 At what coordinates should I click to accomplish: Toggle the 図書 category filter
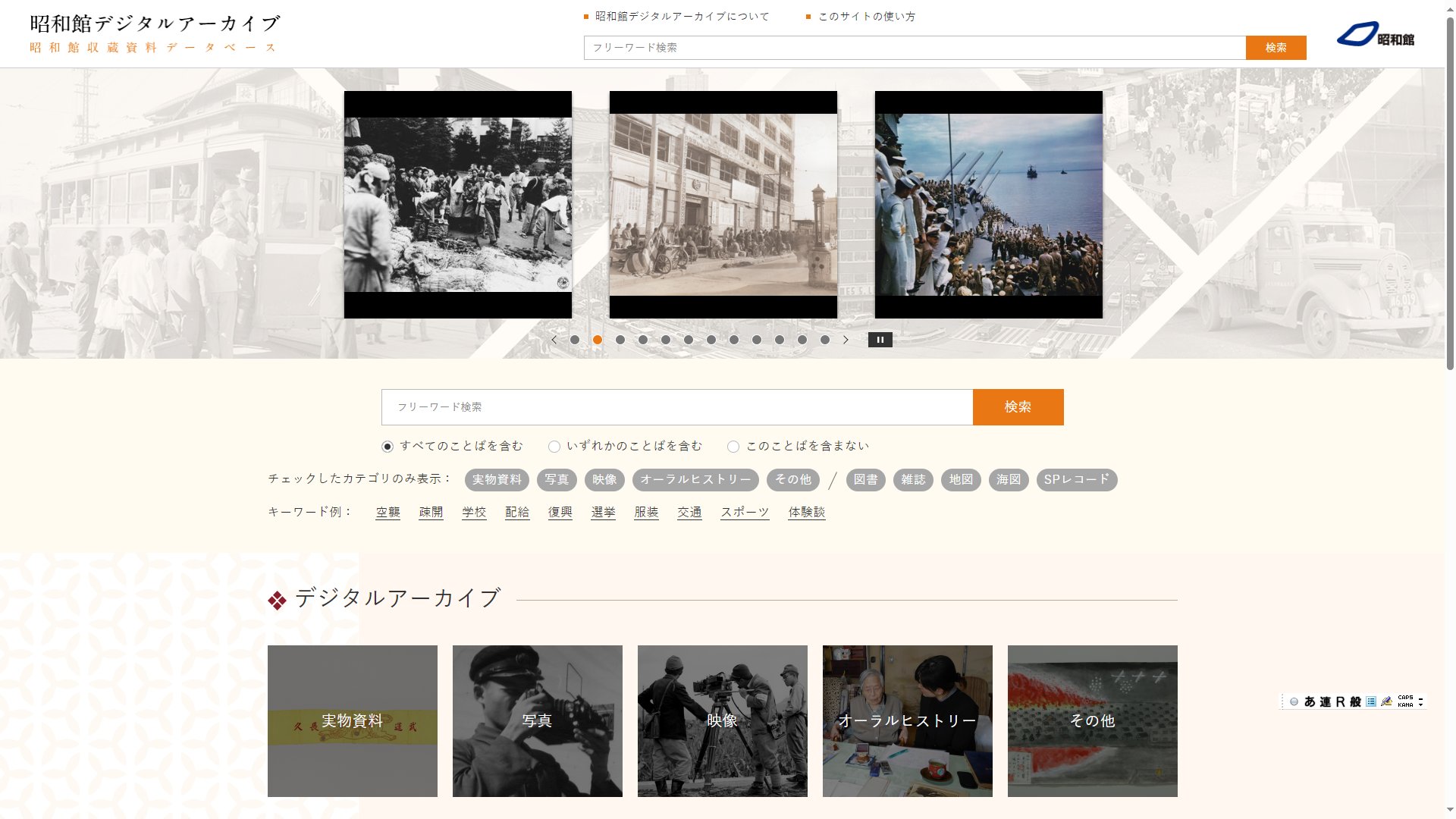(865, 480)
